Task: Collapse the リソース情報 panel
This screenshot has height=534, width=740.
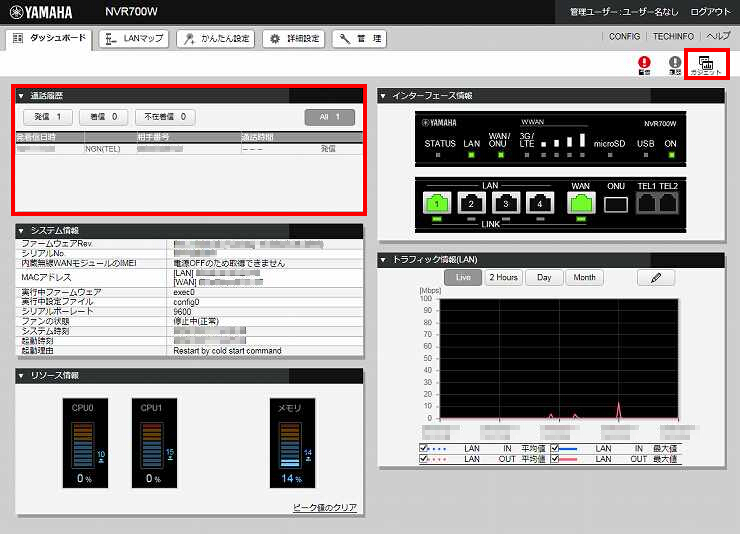Action: tap(21, 376)
